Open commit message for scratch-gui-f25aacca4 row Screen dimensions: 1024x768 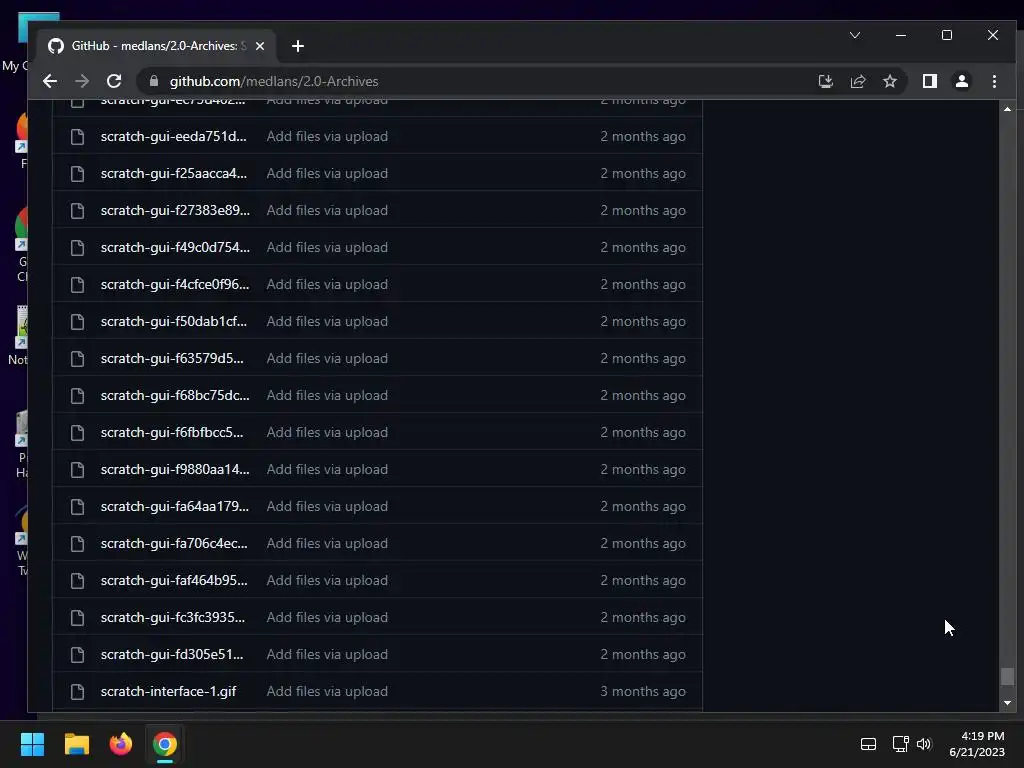327,173
